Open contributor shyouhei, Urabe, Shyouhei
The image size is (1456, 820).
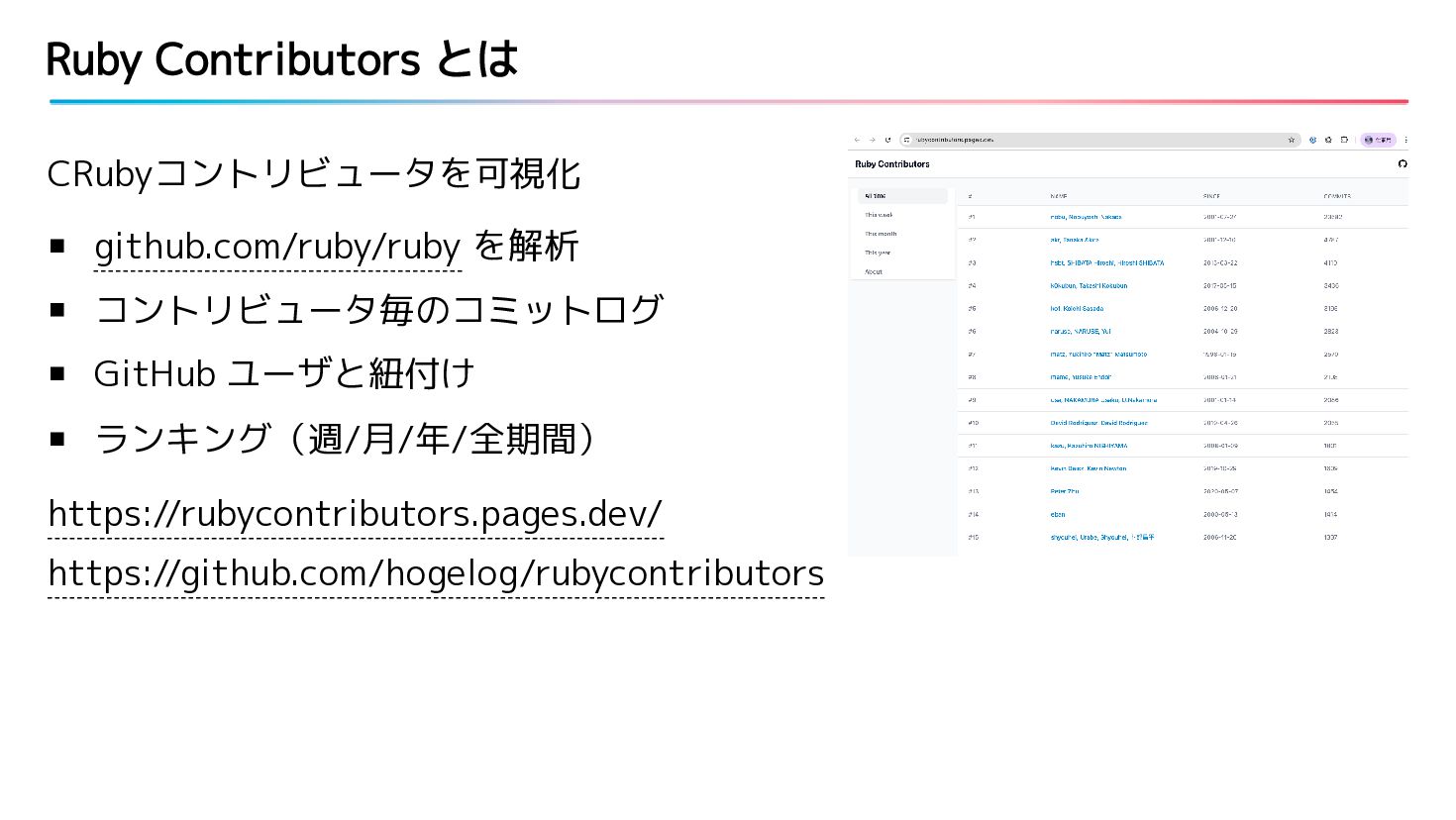point(1102,538)
